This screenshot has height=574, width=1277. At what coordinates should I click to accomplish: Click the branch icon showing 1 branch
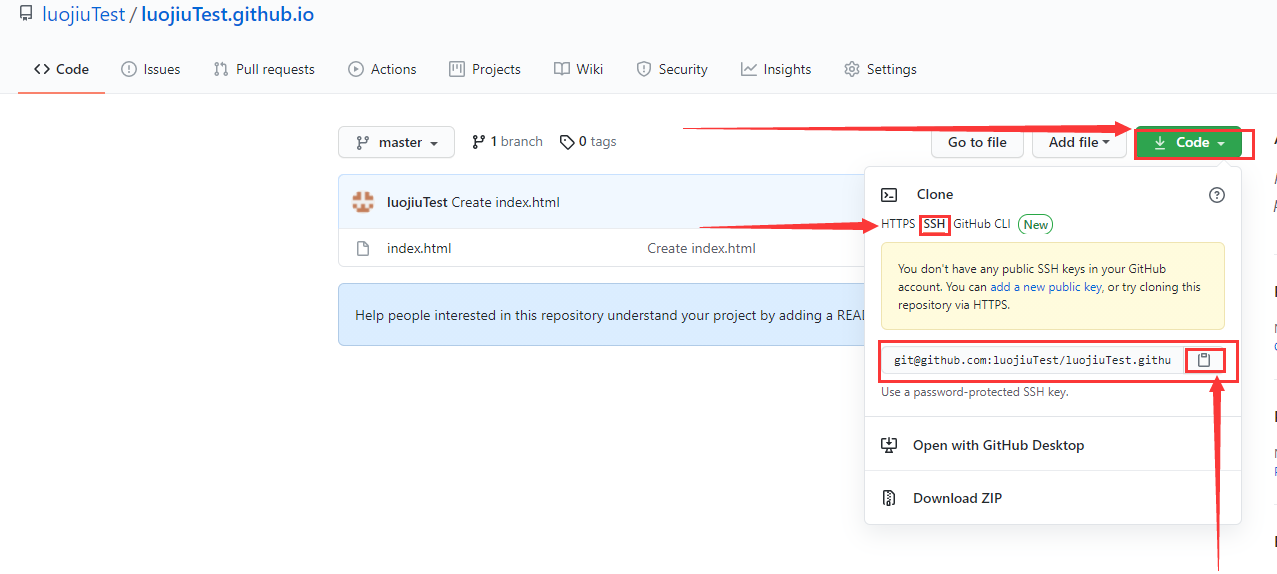(478, 142)
